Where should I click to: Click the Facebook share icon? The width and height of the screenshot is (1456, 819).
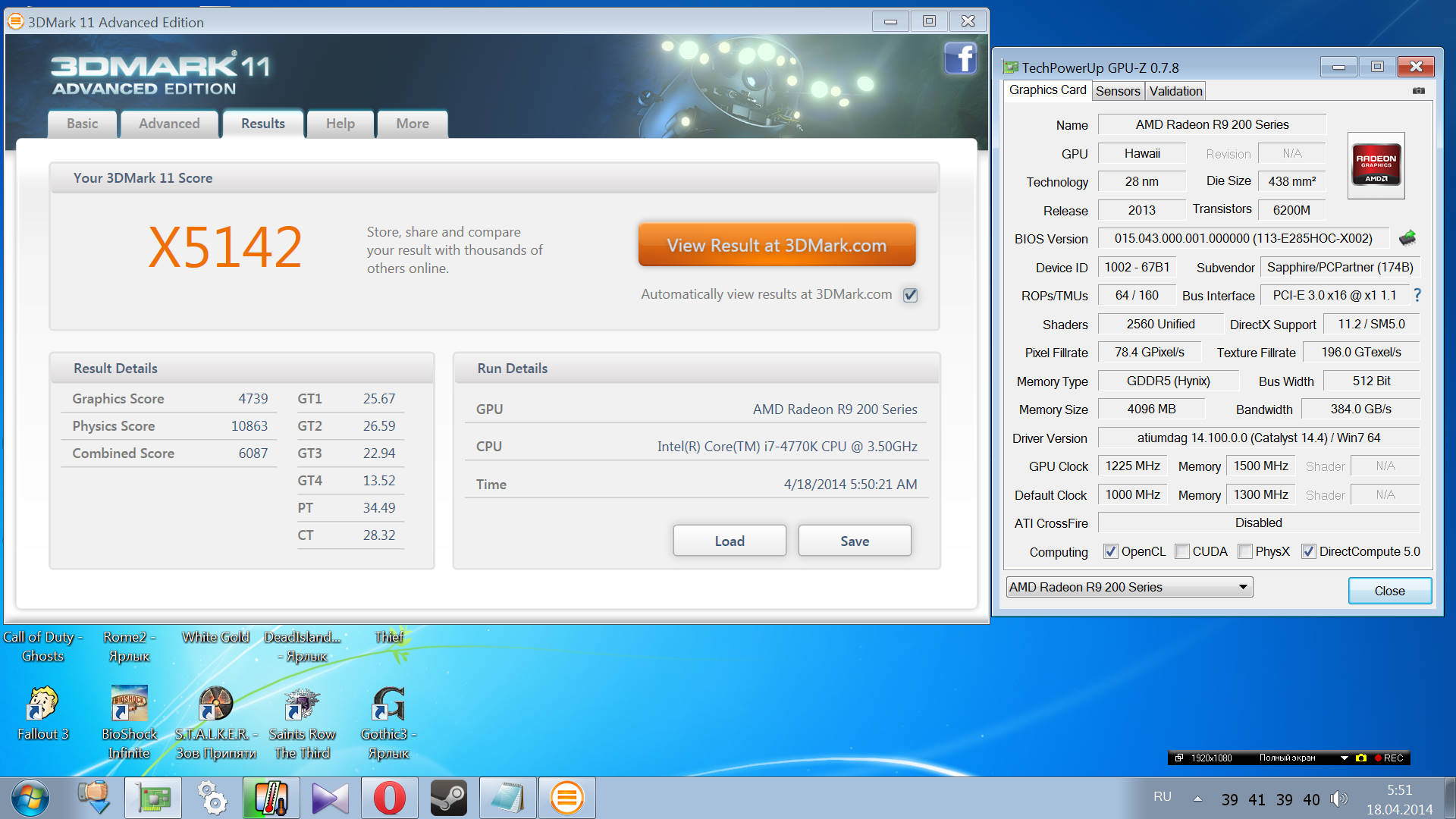click(x=960, y=58)
